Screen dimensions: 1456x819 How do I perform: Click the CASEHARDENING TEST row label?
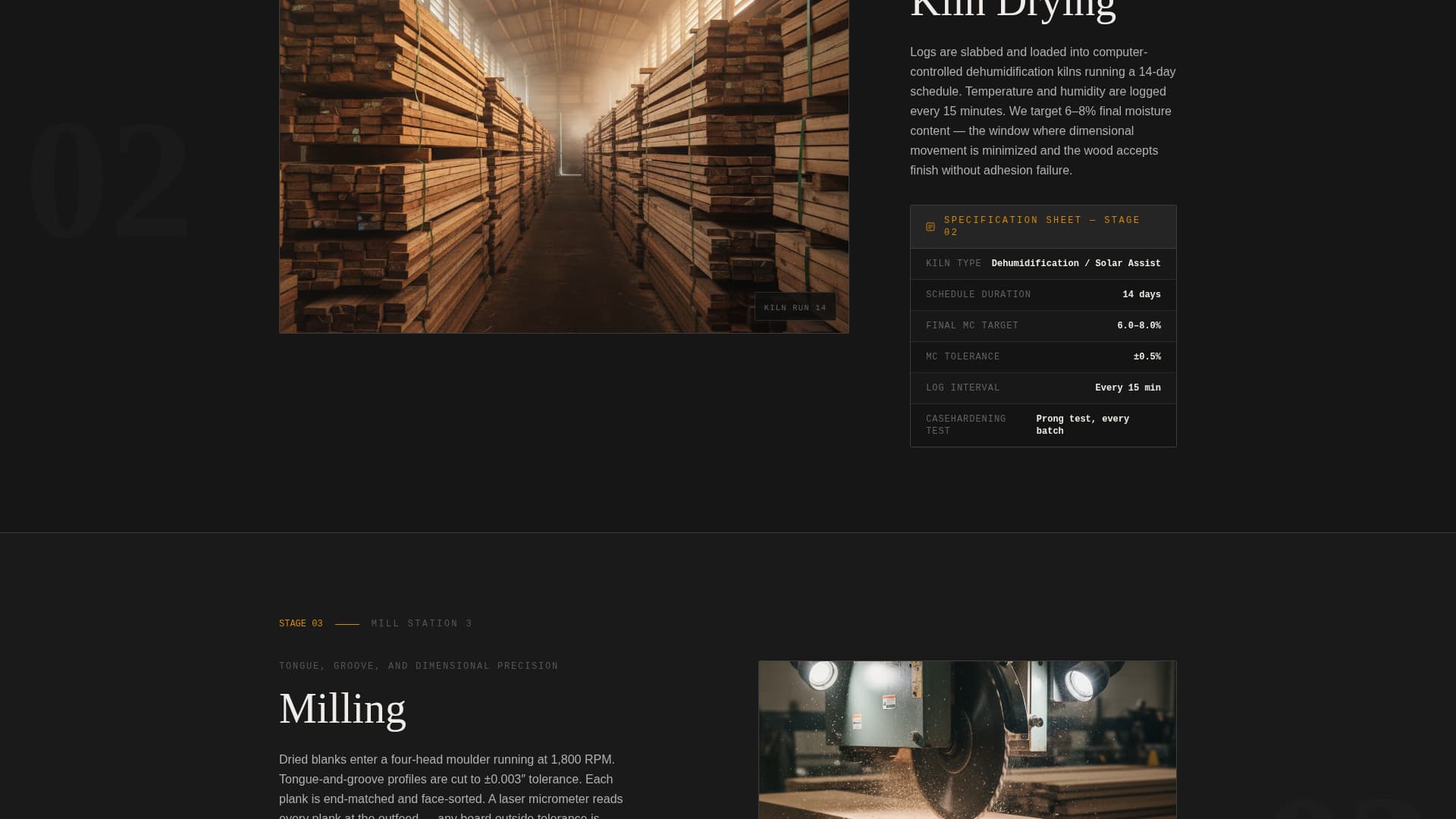point(965,425)
